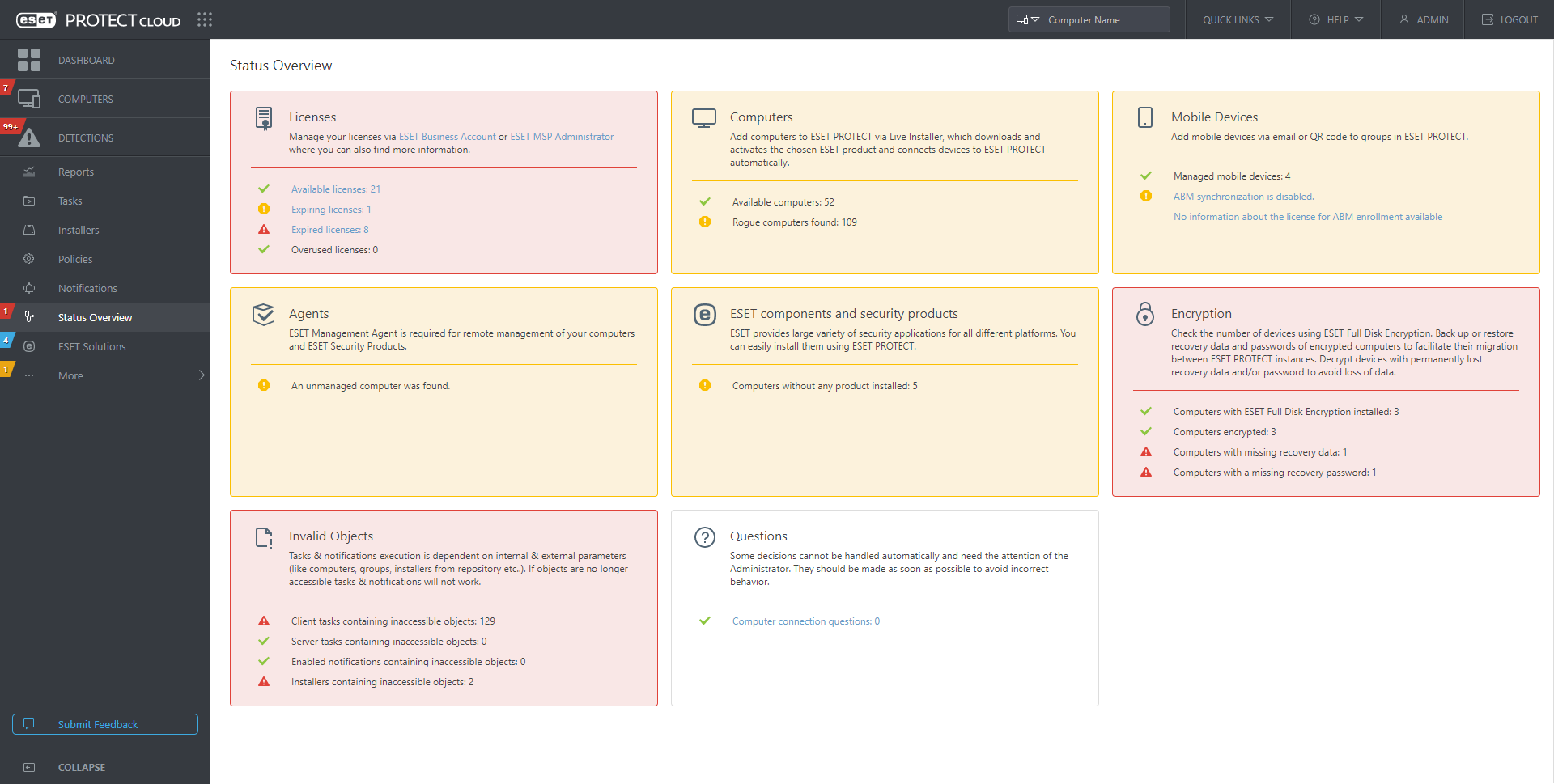Open the Help dropdown menu
Screen dimensions: 1554x784
click(x=1335, y=19)
